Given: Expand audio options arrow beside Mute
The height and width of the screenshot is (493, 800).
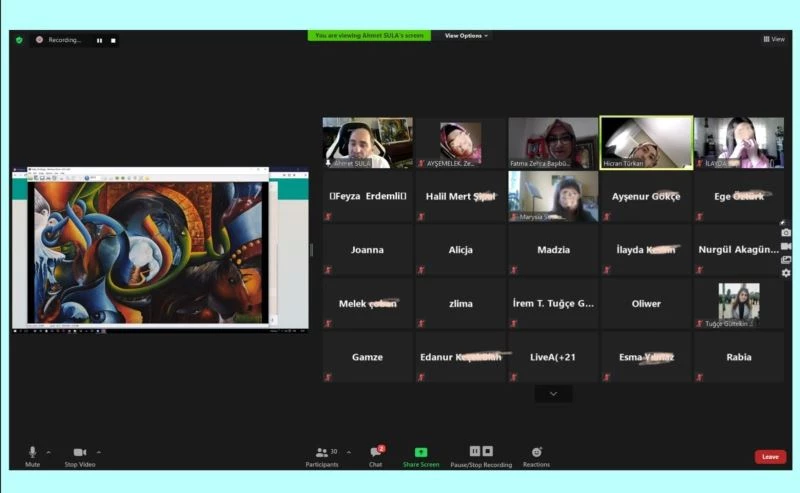Looking at the screenshot, I should tap(48, 452).
